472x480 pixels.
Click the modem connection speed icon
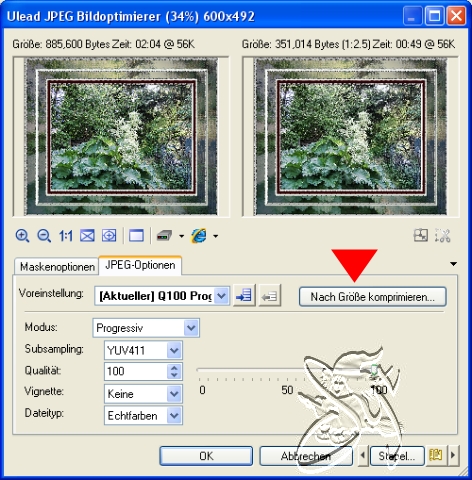click(x=164, y=236)
